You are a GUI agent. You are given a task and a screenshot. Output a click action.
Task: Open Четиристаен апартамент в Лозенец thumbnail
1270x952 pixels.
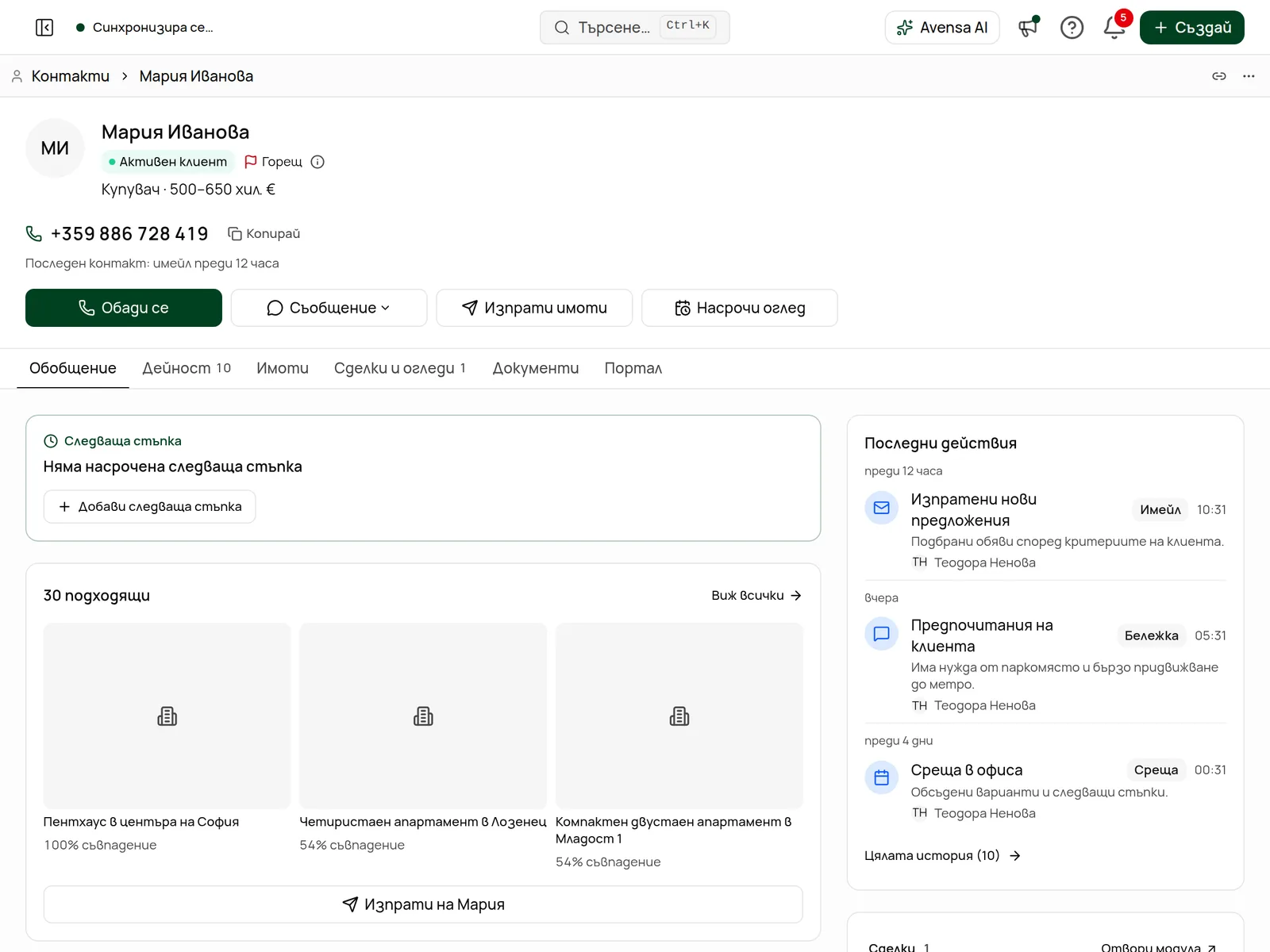coord(423,716)
